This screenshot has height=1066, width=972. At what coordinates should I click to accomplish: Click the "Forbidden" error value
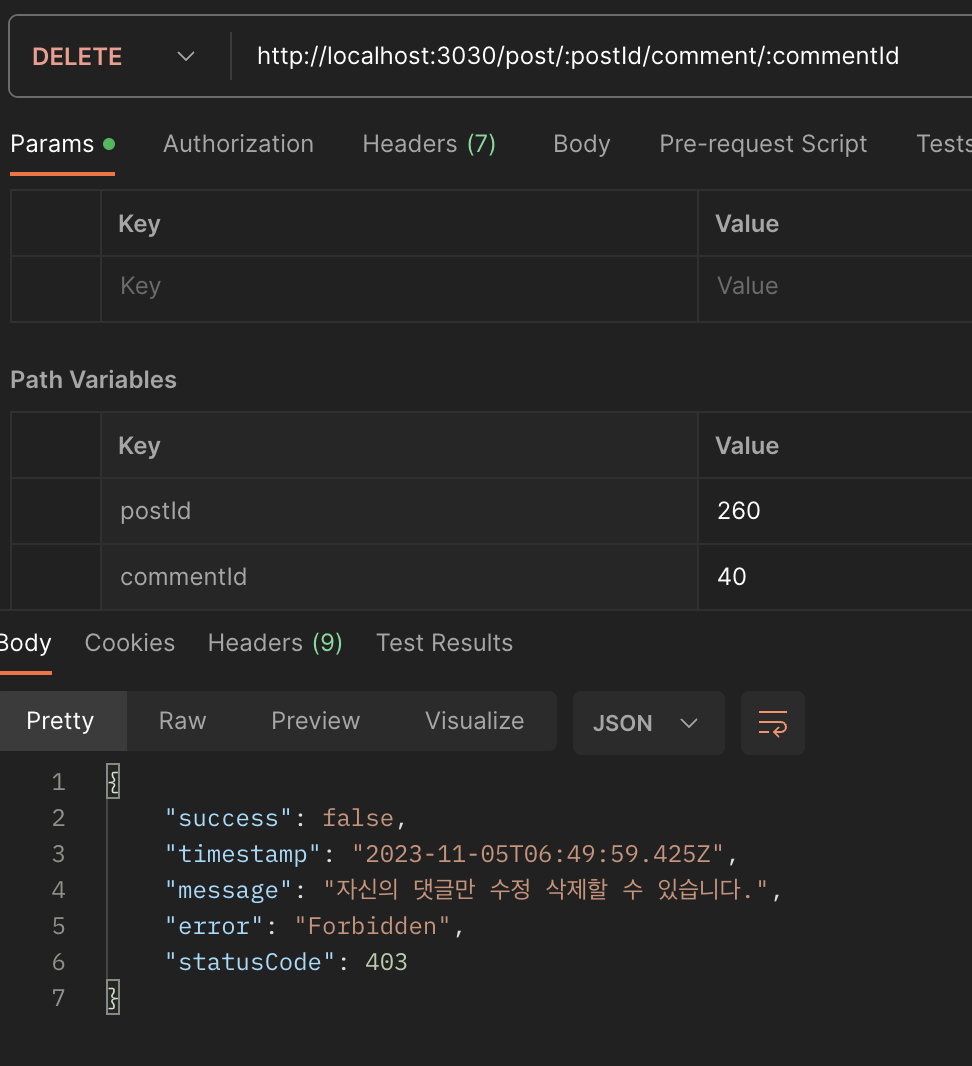click(372, 926)
